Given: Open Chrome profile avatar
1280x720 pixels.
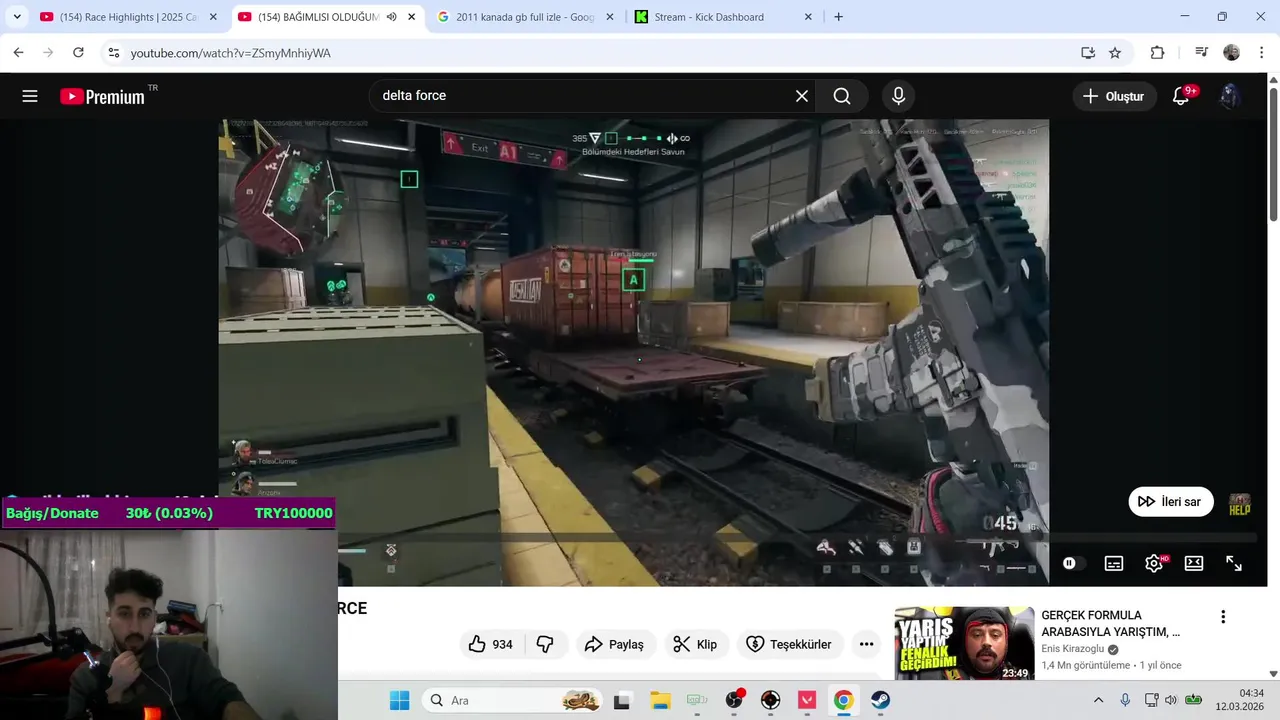Looking at the screenshot, I should 1231,53.
